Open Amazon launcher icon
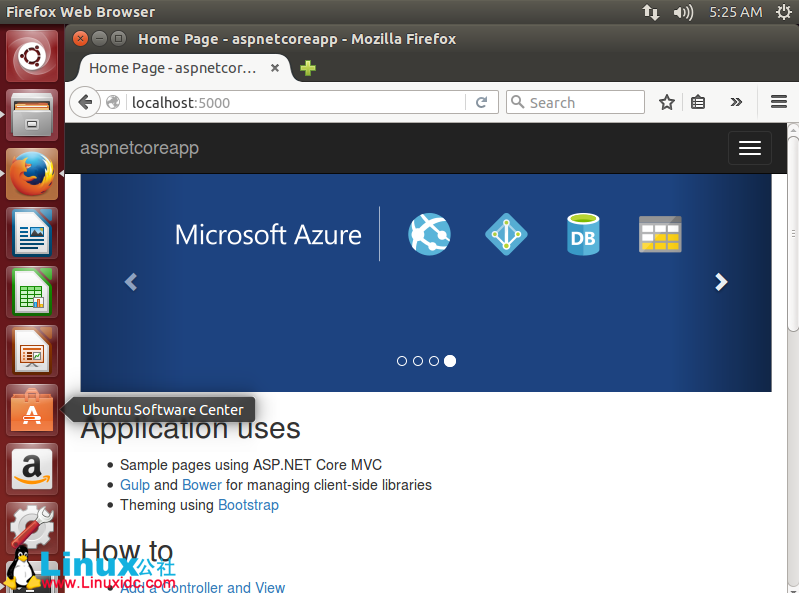Viewport: 799px width, 593px height. coord(32,469)
